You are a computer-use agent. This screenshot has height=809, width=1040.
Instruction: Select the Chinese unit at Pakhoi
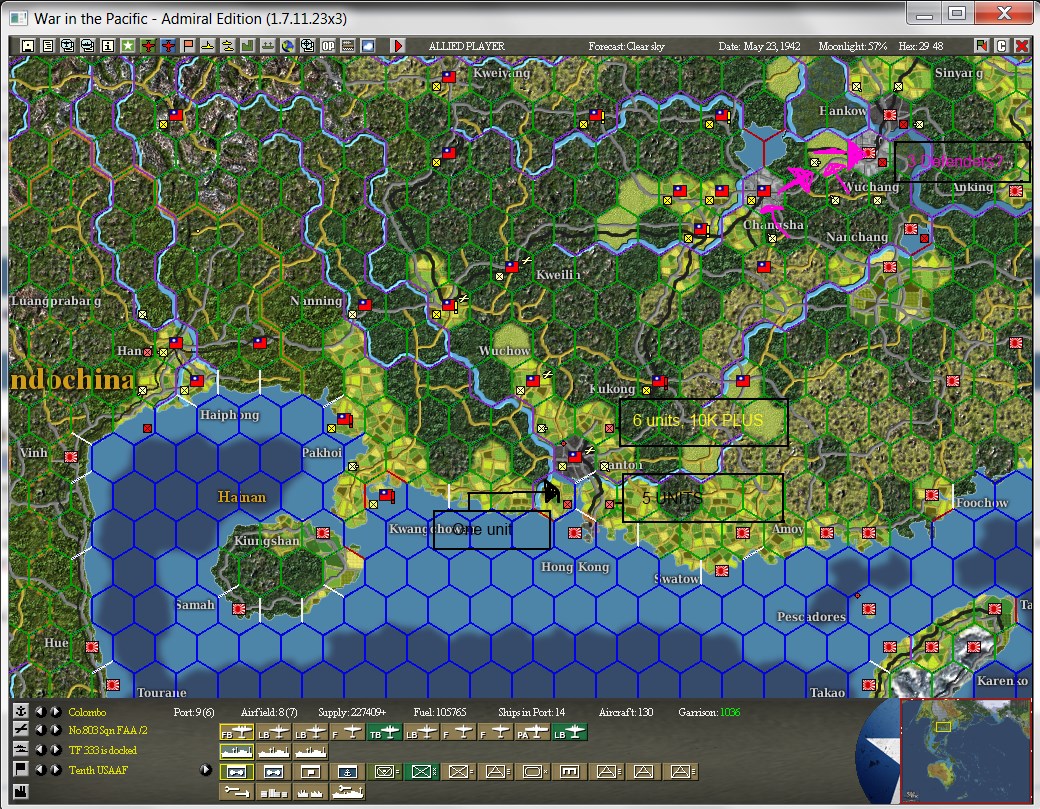(344, 419)
